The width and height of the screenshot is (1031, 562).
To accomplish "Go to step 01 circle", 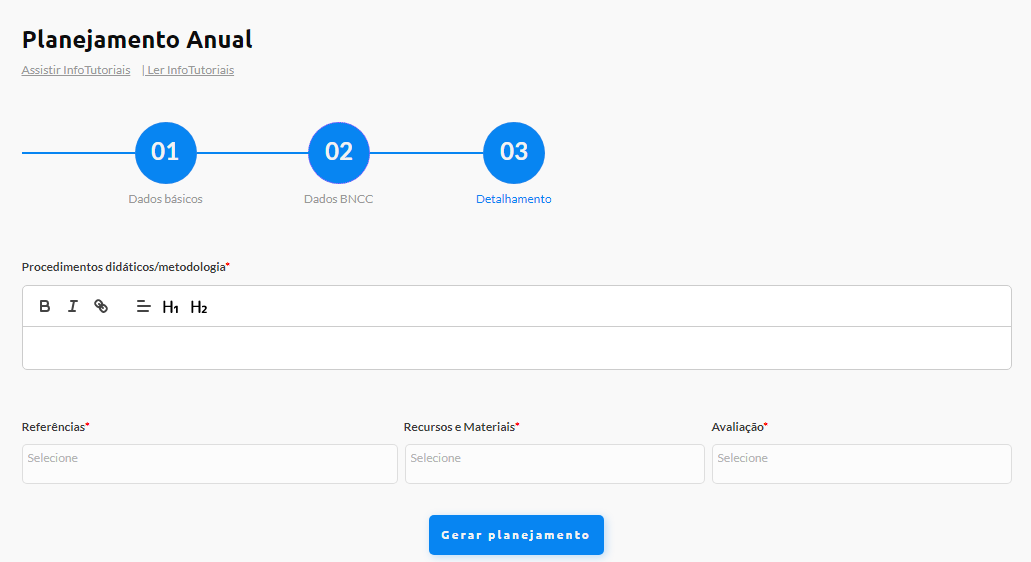I will point(166,152).
